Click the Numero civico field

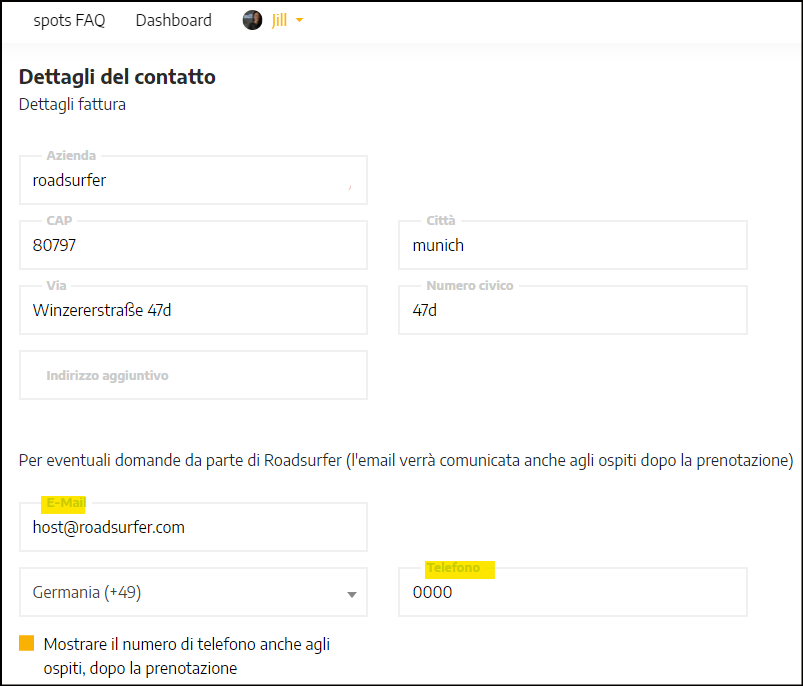573,310
